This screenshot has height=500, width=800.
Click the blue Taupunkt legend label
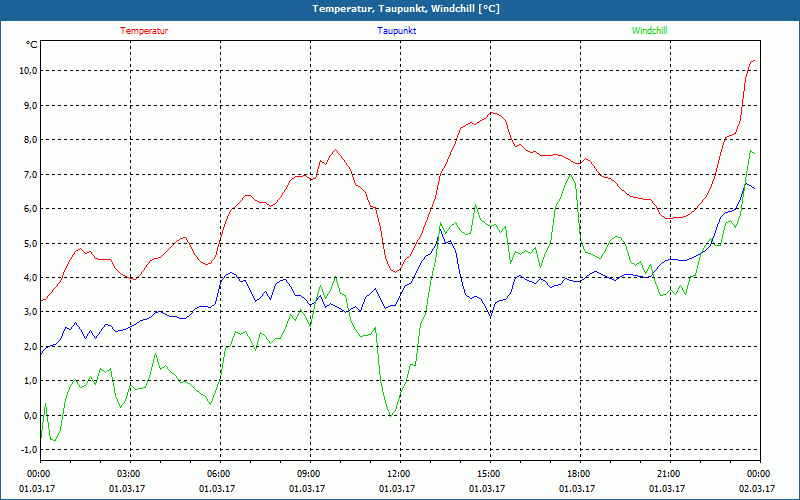coord(396,31)
